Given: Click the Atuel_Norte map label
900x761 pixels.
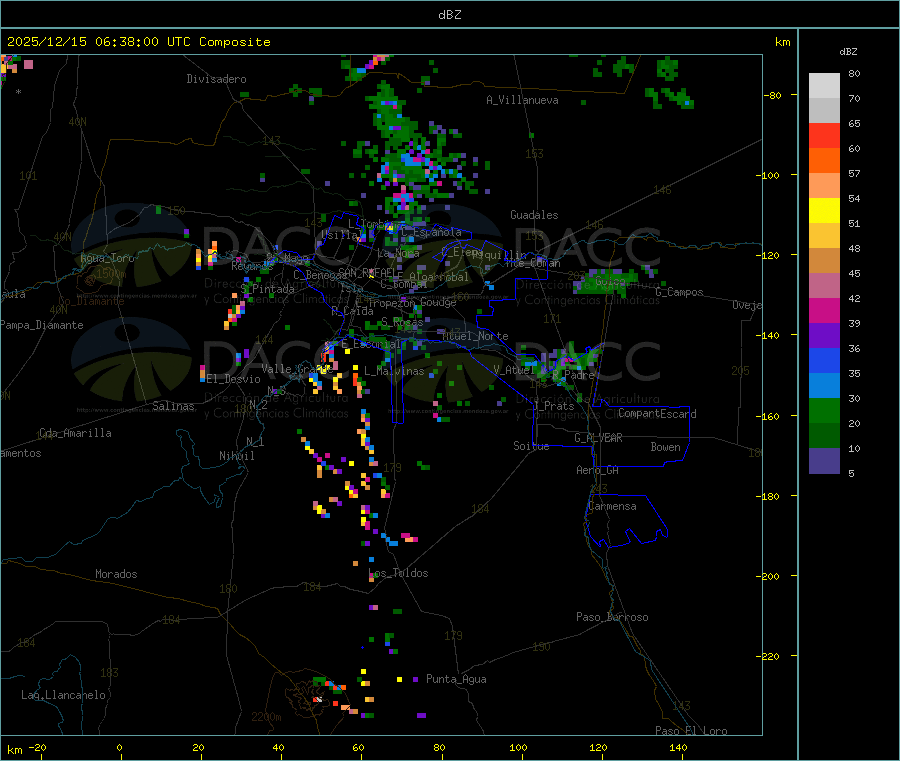Looking at the screenshot, I should [475, 336].
